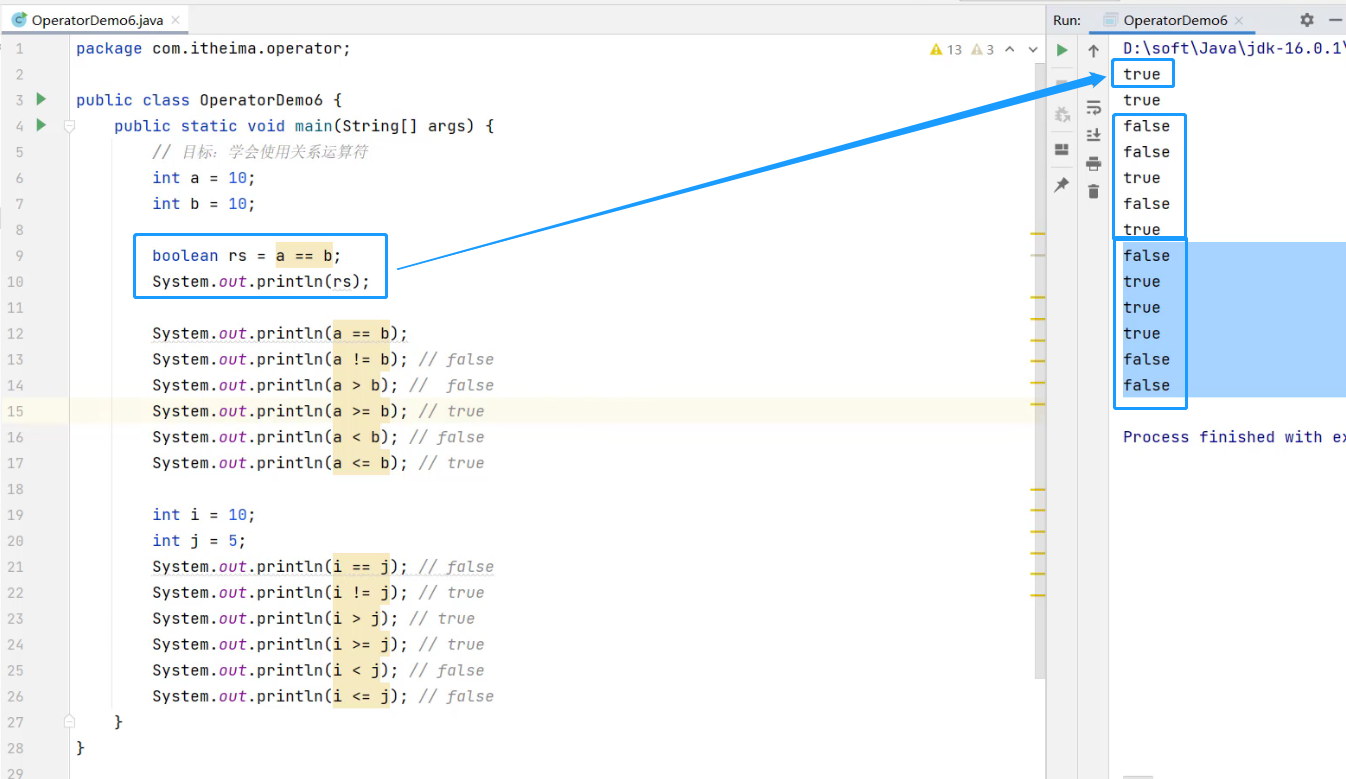Click the yellow warning indicator showing 13
This screenshot has height=779, width=1346.
pos(945,49)
